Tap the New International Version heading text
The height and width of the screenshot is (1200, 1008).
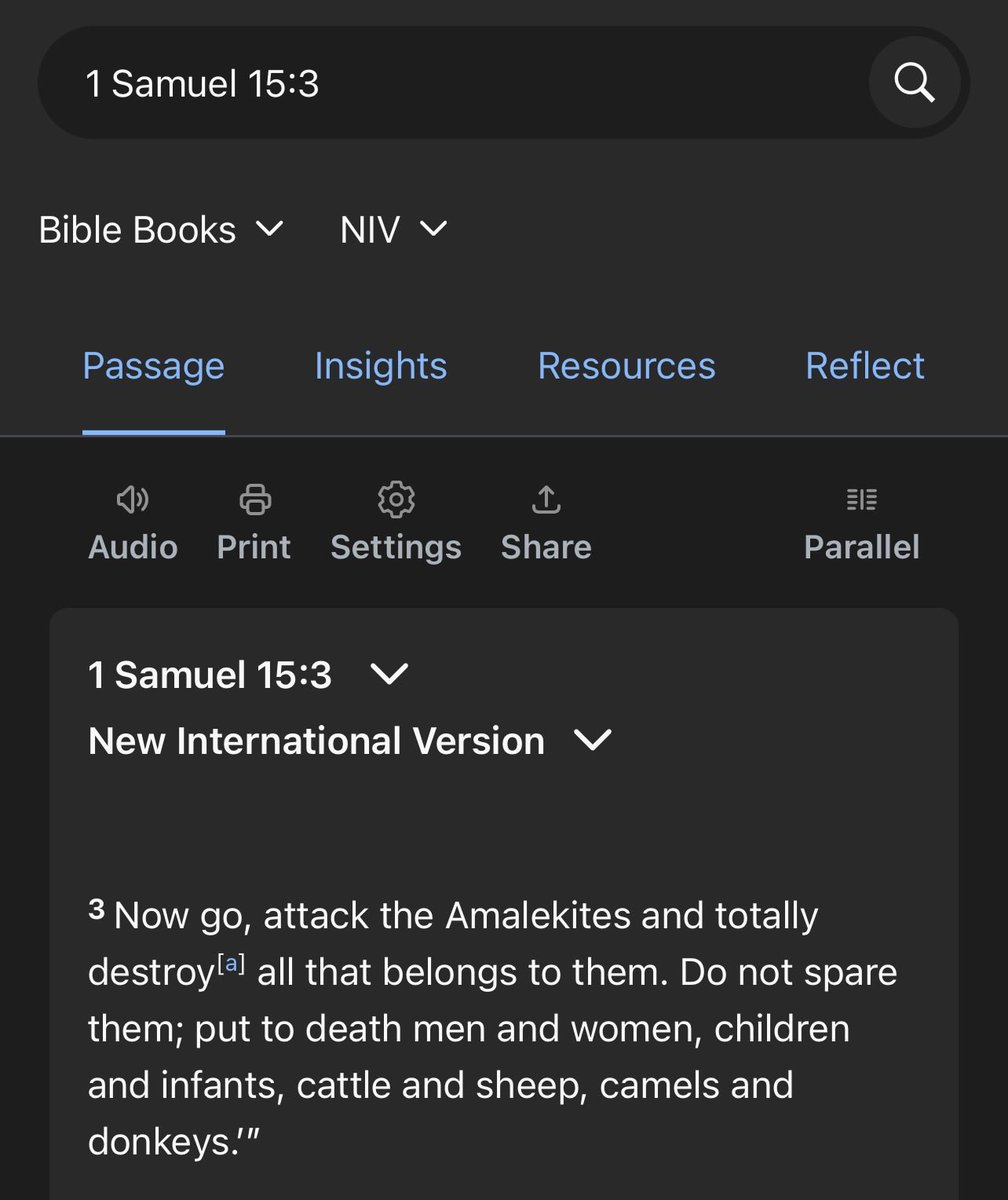tap(317, 741)
